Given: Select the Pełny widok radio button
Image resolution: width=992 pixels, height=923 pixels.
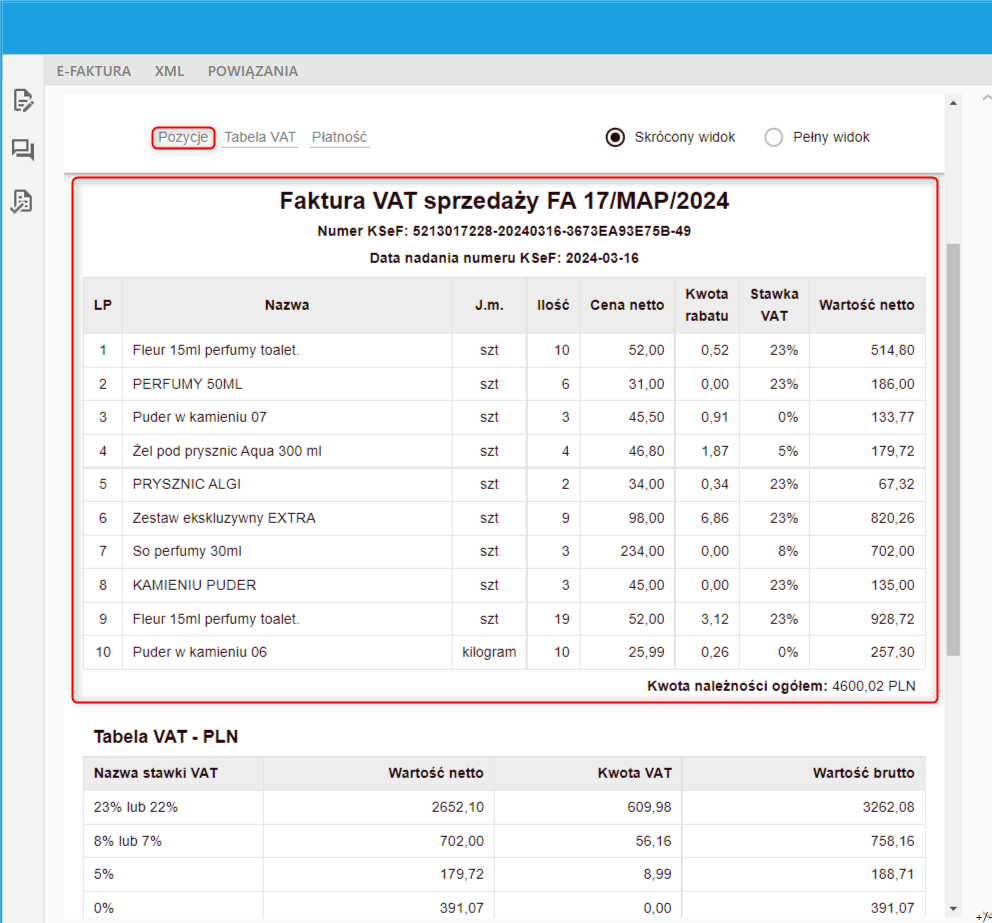Looking at the screenshot, I should (773, 137).
